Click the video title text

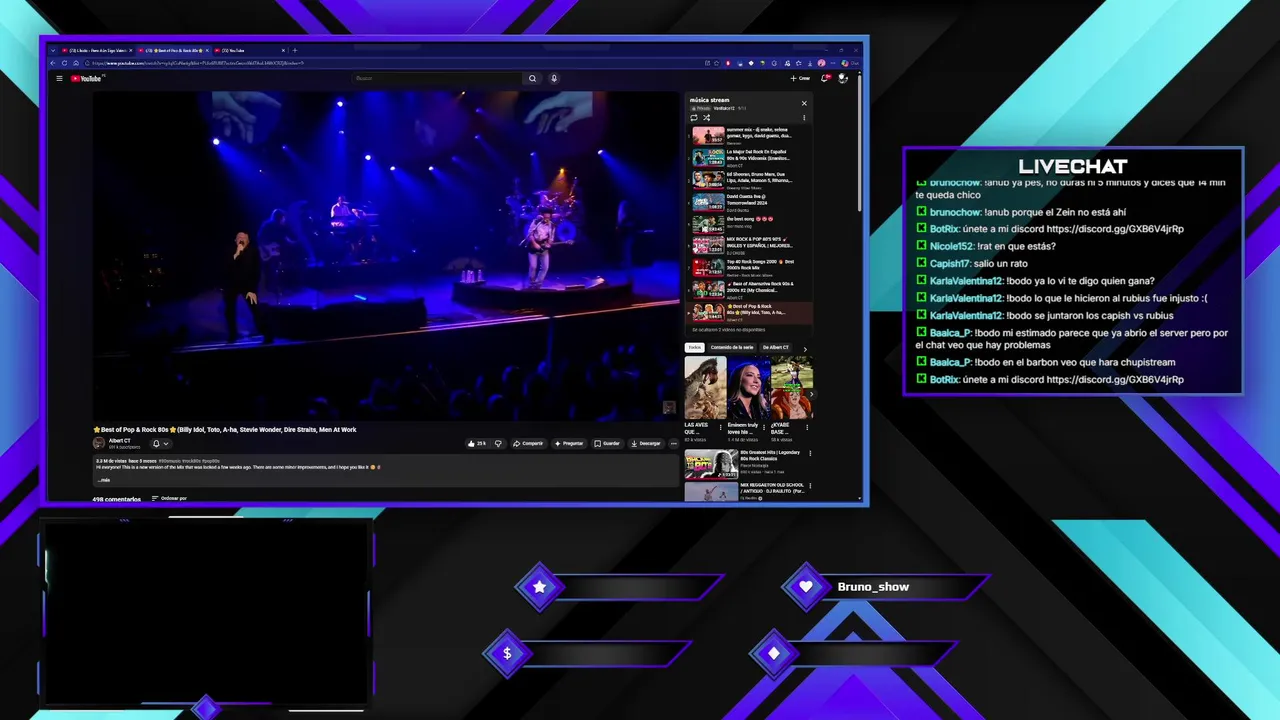point(225,429)
